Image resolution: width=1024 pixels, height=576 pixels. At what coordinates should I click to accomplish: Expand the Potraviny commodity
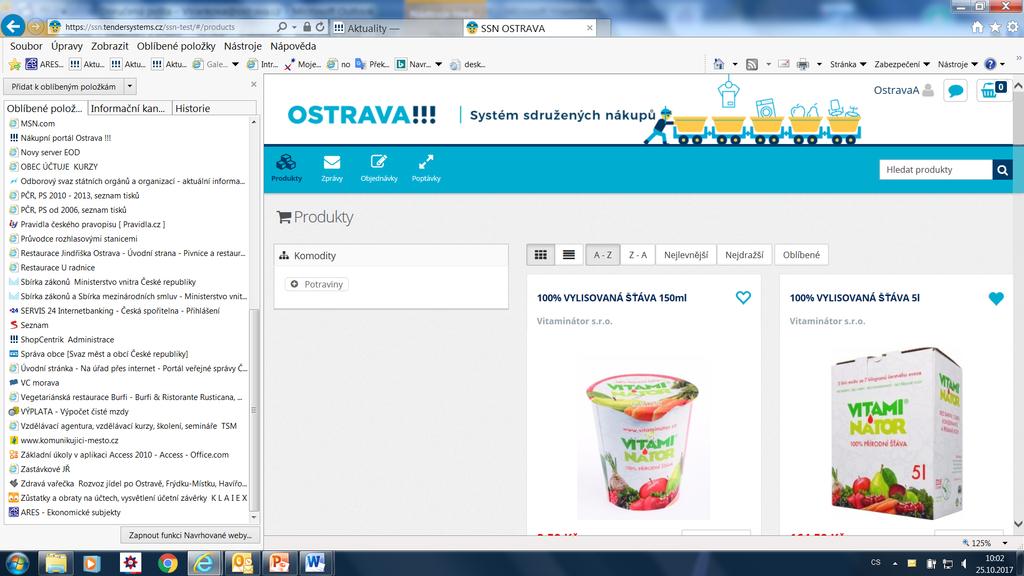[x=317, y=284]
